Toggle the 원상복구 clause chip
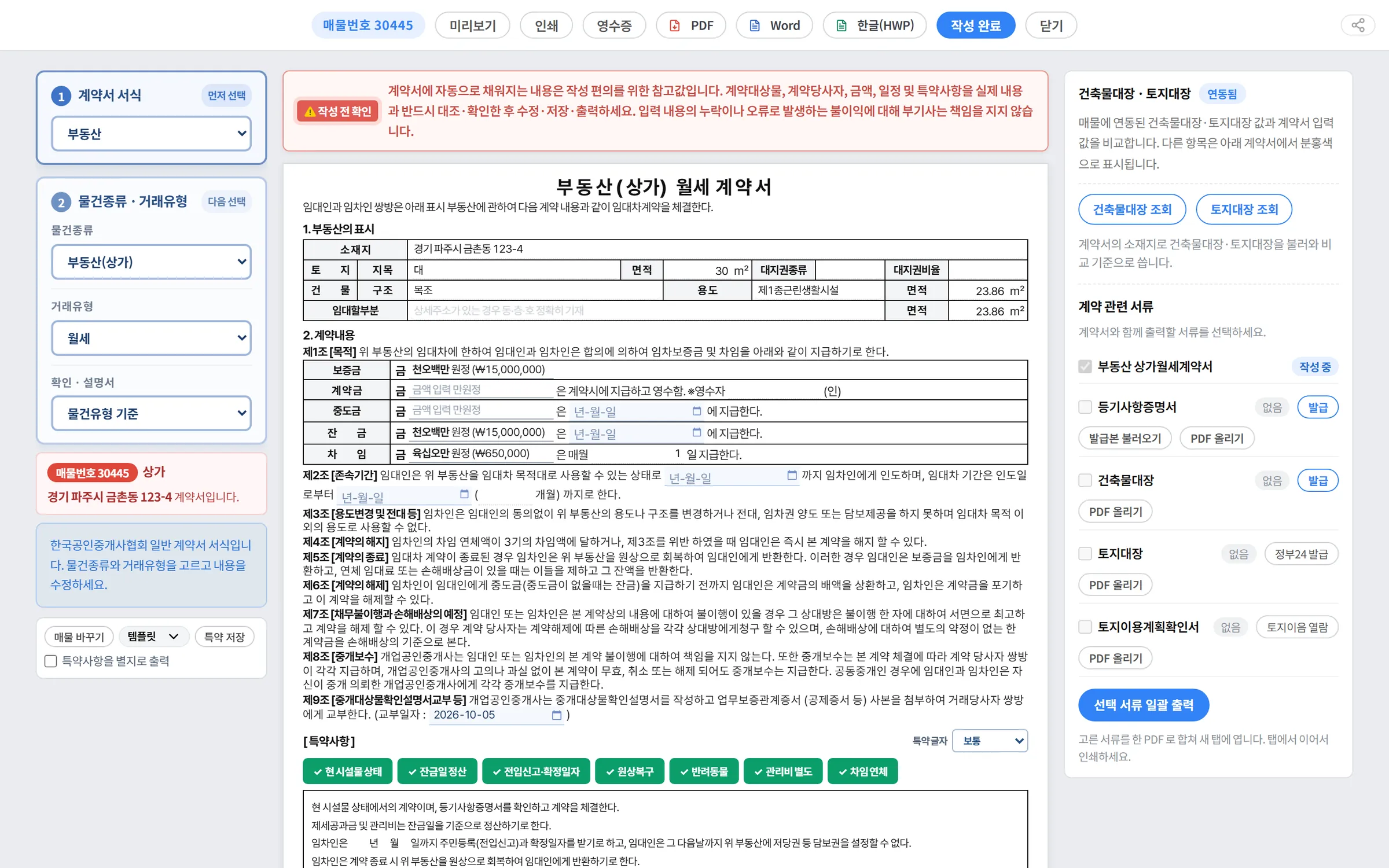This screenshot has width=1389, height=868. point(630,771)
